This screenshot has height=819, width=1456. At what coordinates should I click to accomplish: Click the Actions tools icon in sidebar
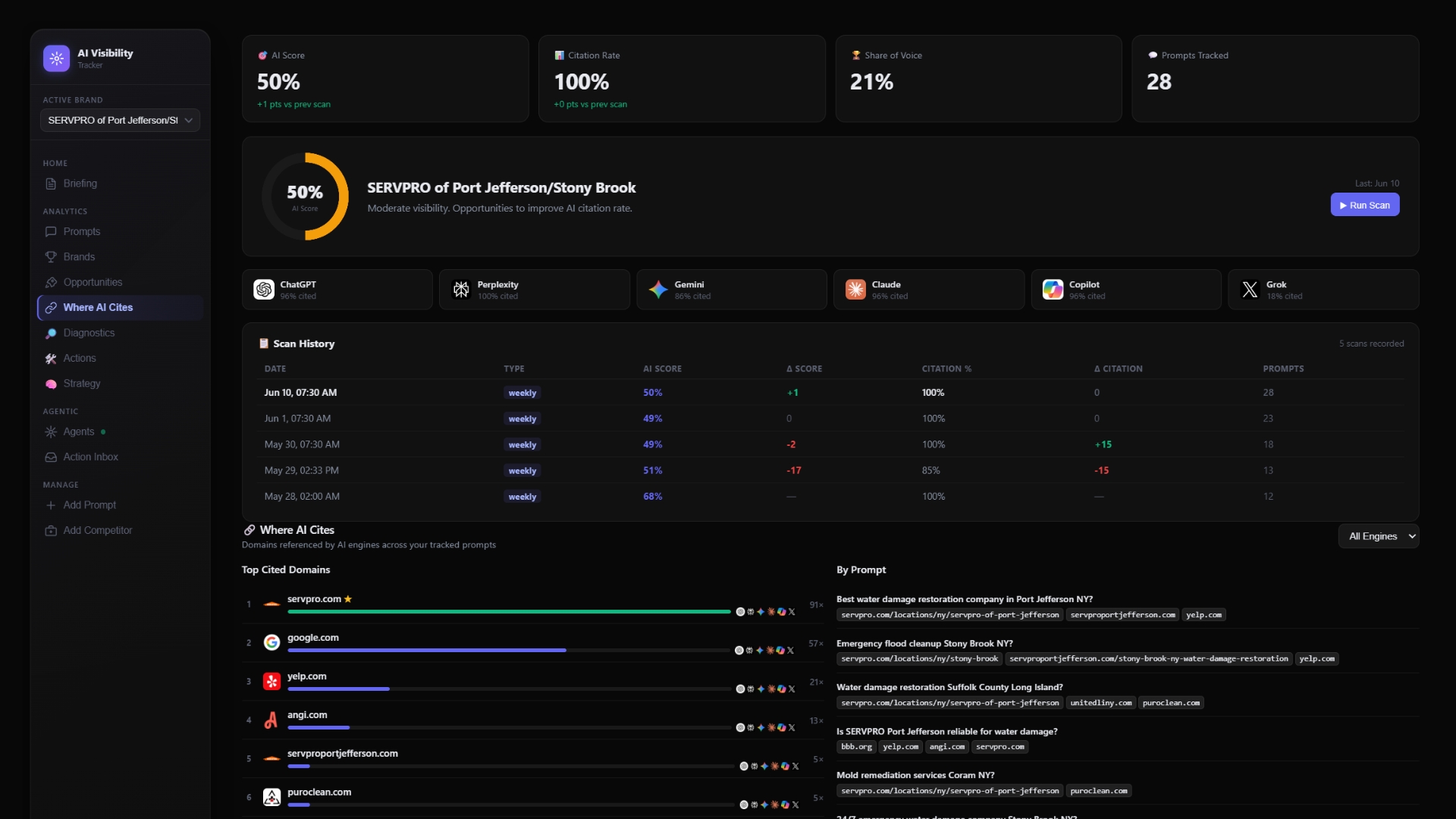51,359
